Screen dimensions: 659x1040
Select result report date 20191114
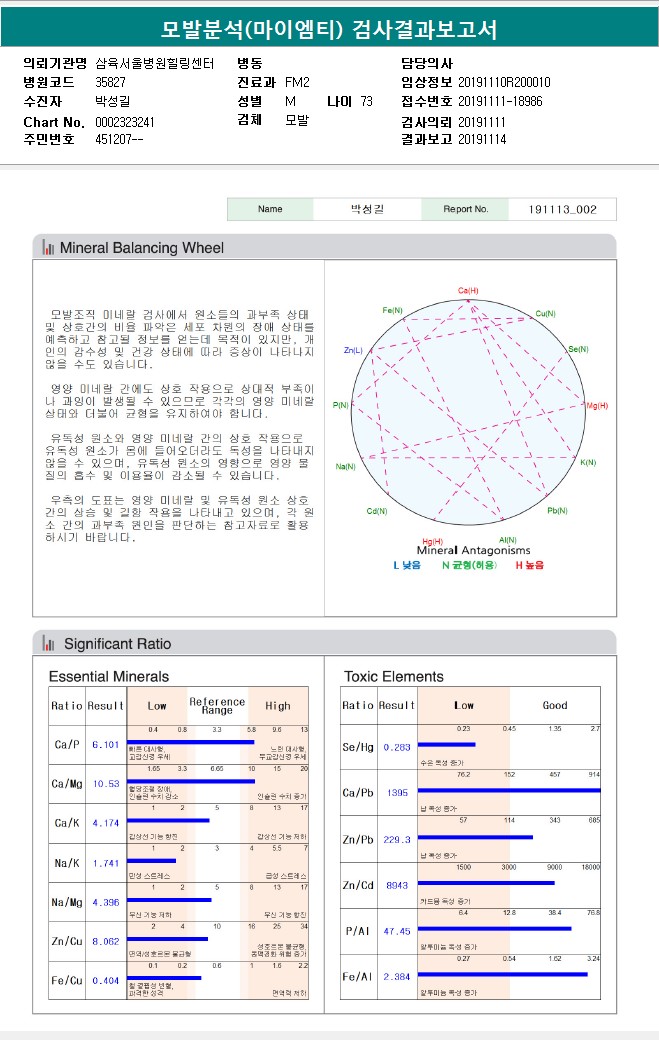click(x=482, y=139)
